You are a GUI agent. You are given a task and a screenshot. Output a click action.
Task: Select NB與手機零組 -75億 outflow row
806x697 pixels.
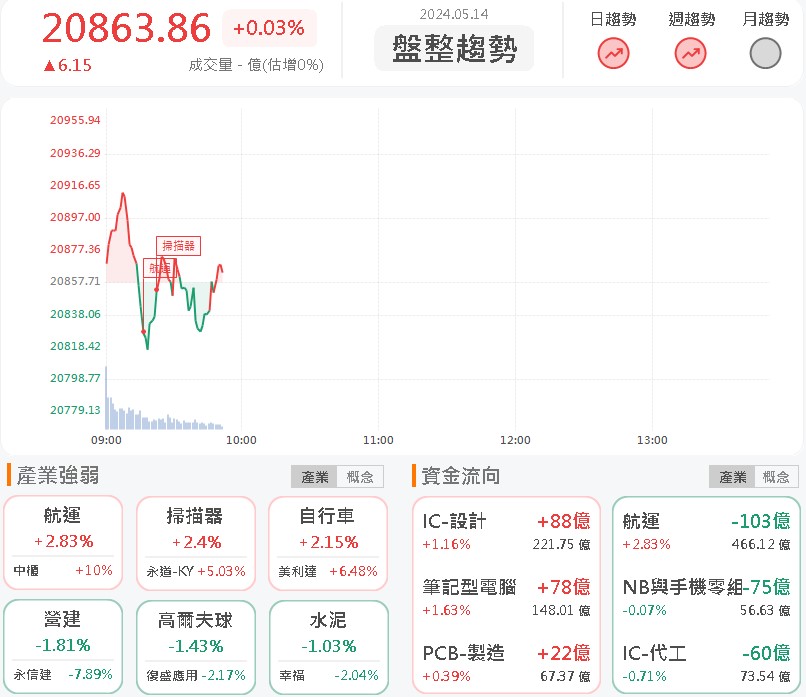pos(706,597)
